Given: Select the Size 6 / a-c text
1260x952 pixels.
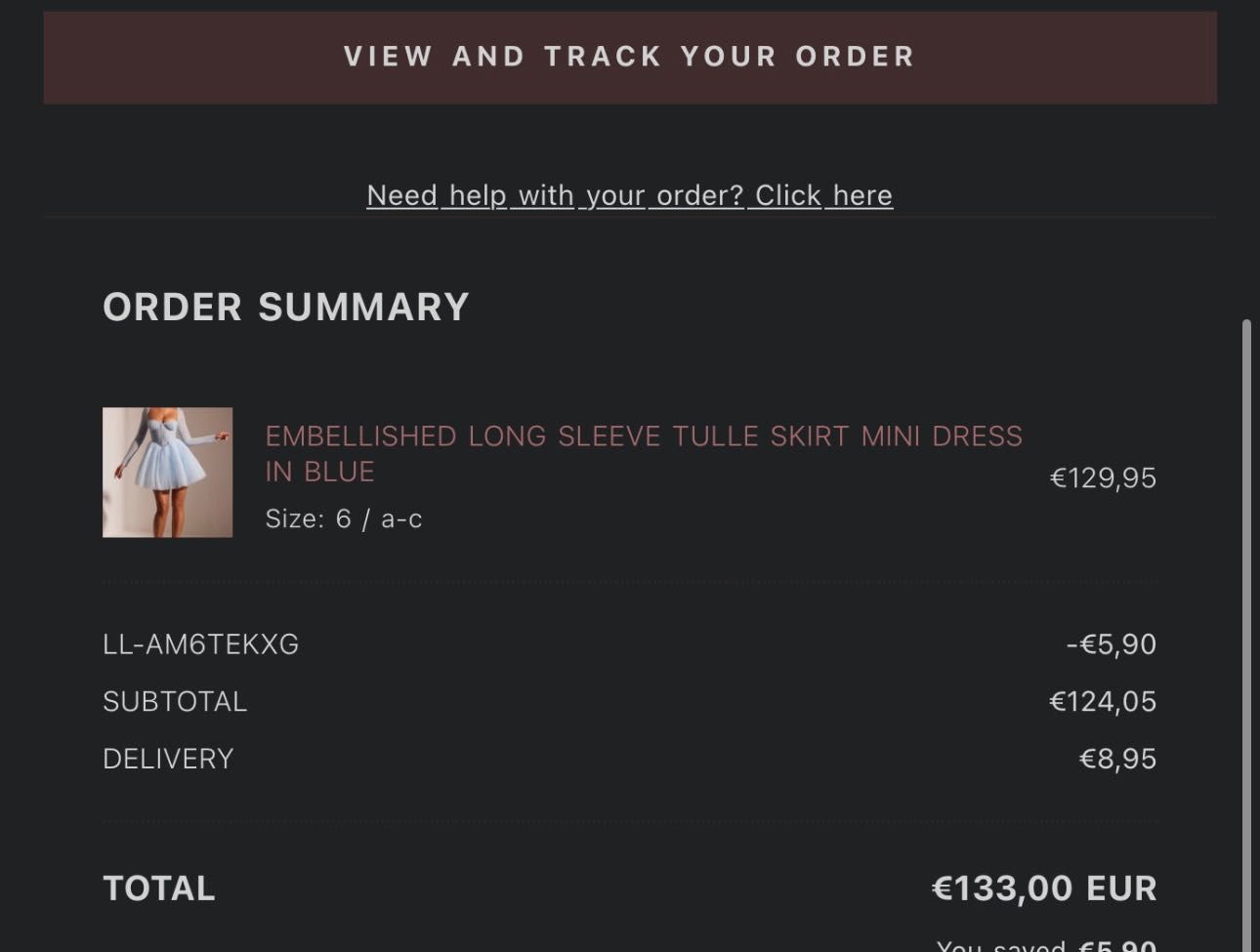Looking at the screenshot, I should [344, 518].
